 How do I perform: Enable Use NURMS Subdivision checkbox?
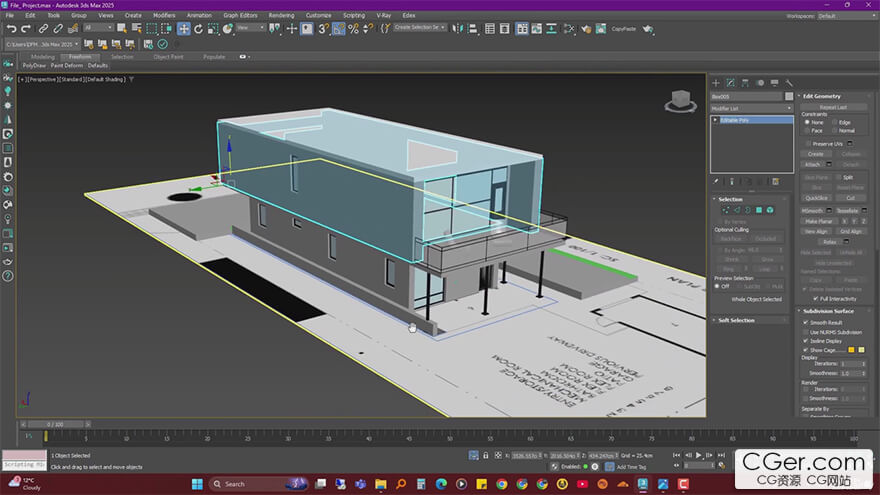pos(806,331)
